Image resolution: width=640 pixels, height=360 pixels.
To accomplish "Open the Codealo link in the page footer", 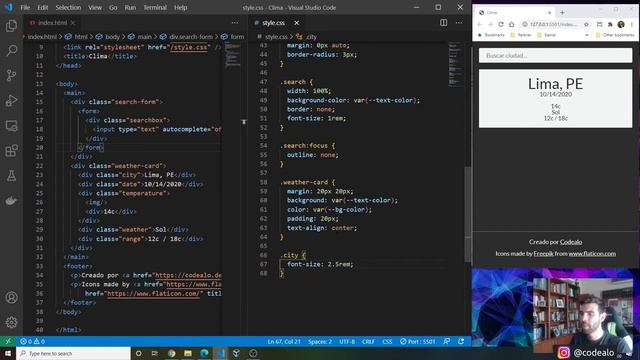I will (x=571, y=242).
